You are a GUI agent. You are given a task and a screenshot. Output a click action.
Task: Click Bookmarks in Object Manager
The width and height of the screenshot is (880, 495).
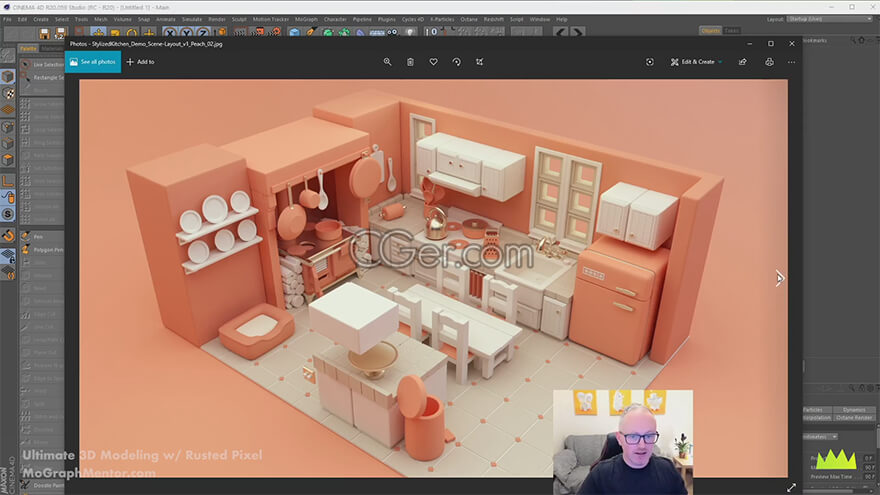tap(815, 40)
